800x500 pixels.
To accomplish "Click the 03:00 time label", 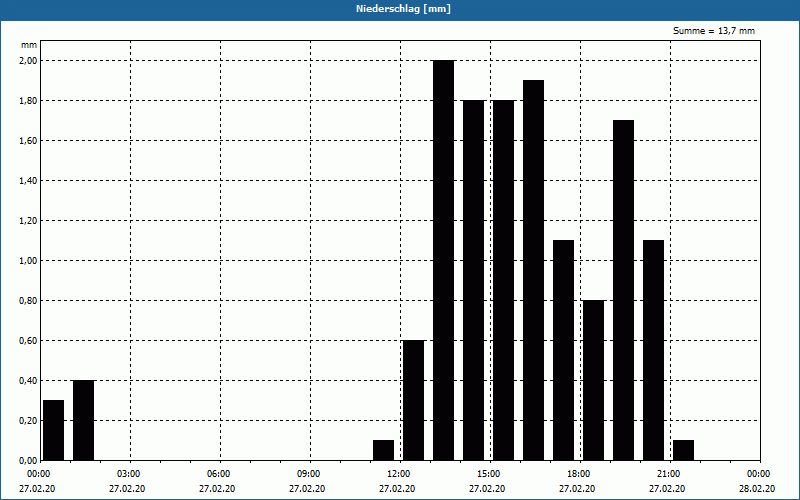I will coord(130,474).
